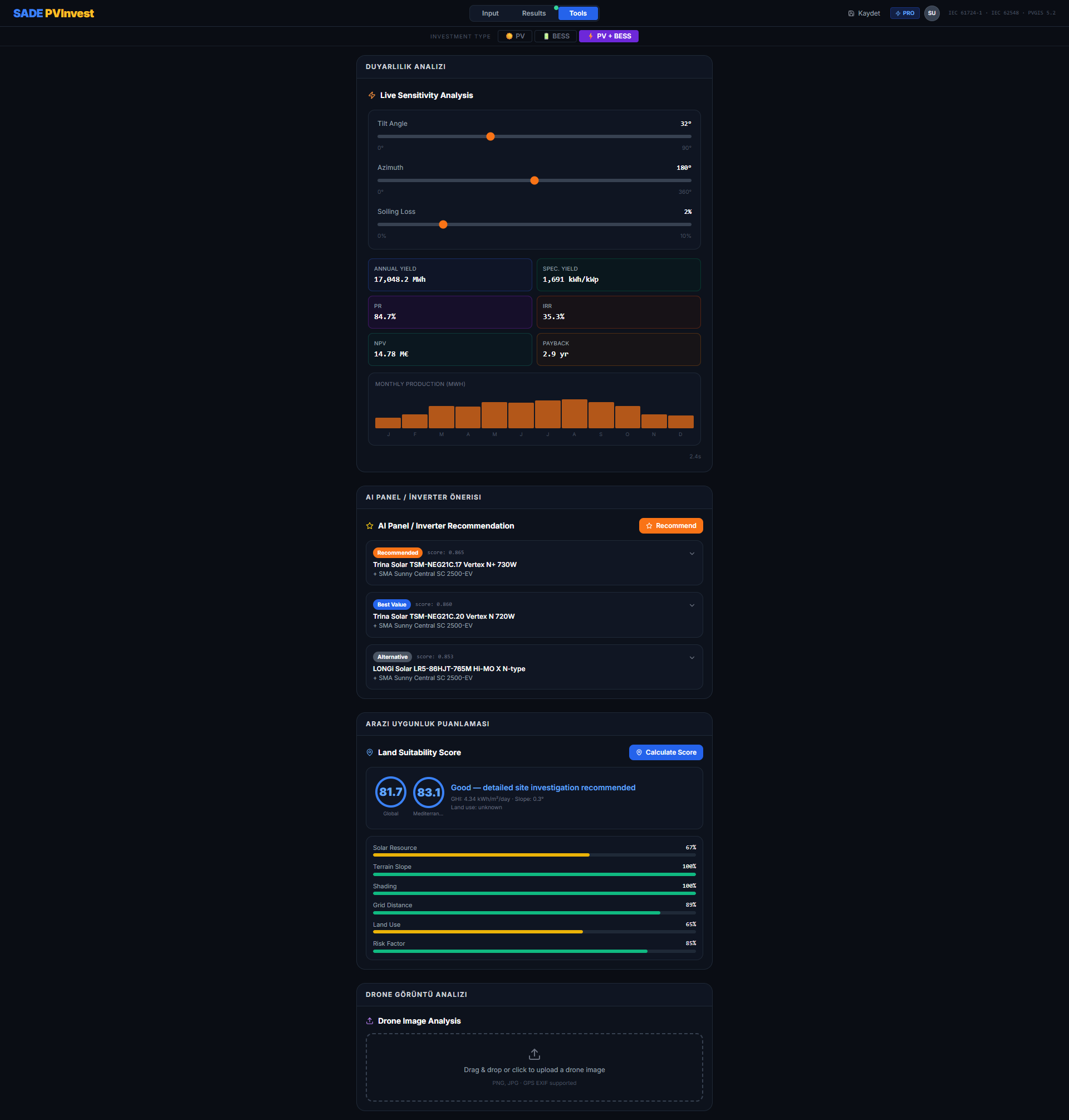Click the Terrain Slope progress bar
Image resolution: width=1069 pixels, height=1120 pixels.
coord(534,874)
